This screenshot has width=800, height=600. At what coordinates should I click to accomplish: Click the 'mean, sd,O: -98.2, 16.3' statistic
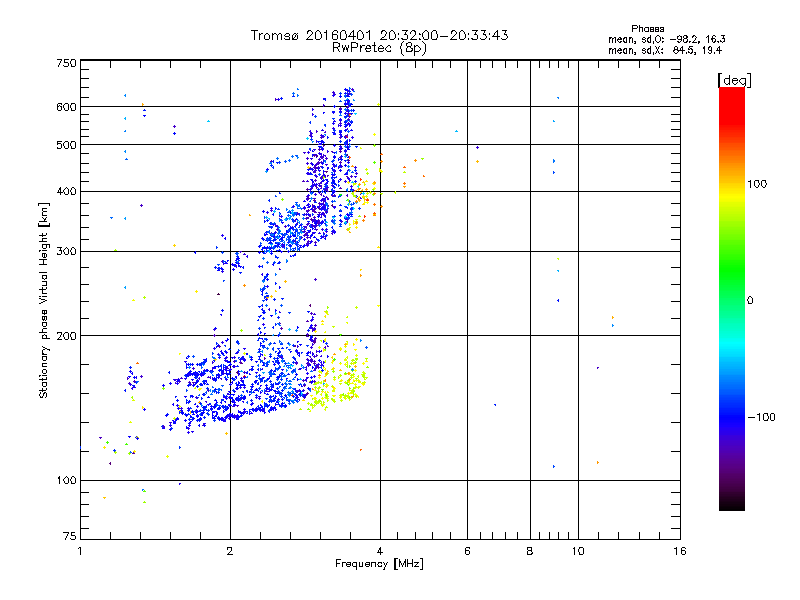pyautogui.click(x=666, y=39)
